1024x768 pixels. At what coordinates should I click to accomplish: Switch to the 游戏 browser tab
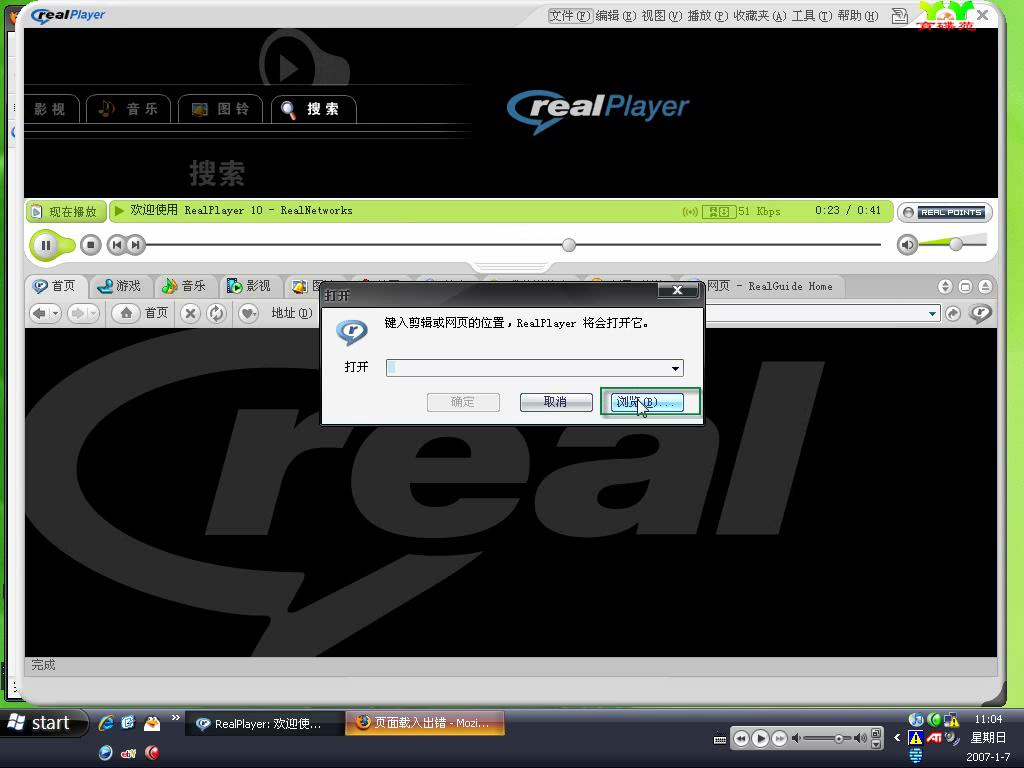tap(119, 286)
